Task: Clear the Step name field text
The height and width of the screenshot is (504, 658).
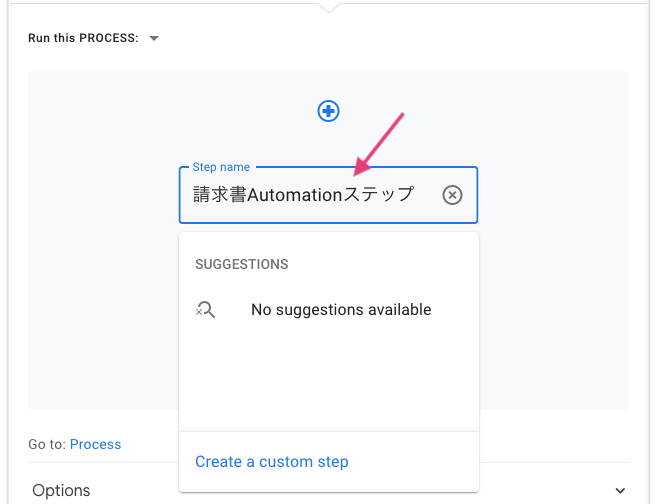Action: coord(452,195)
